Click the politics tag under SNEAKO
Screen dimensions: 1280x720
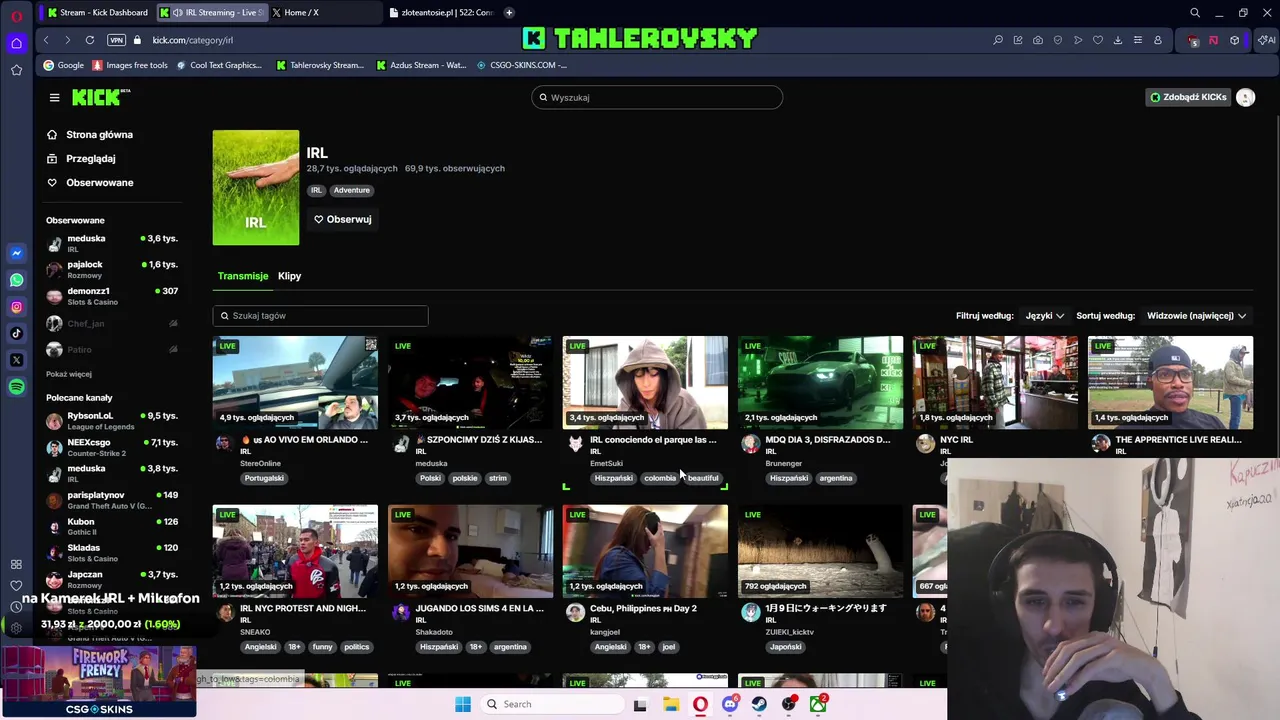357,647
